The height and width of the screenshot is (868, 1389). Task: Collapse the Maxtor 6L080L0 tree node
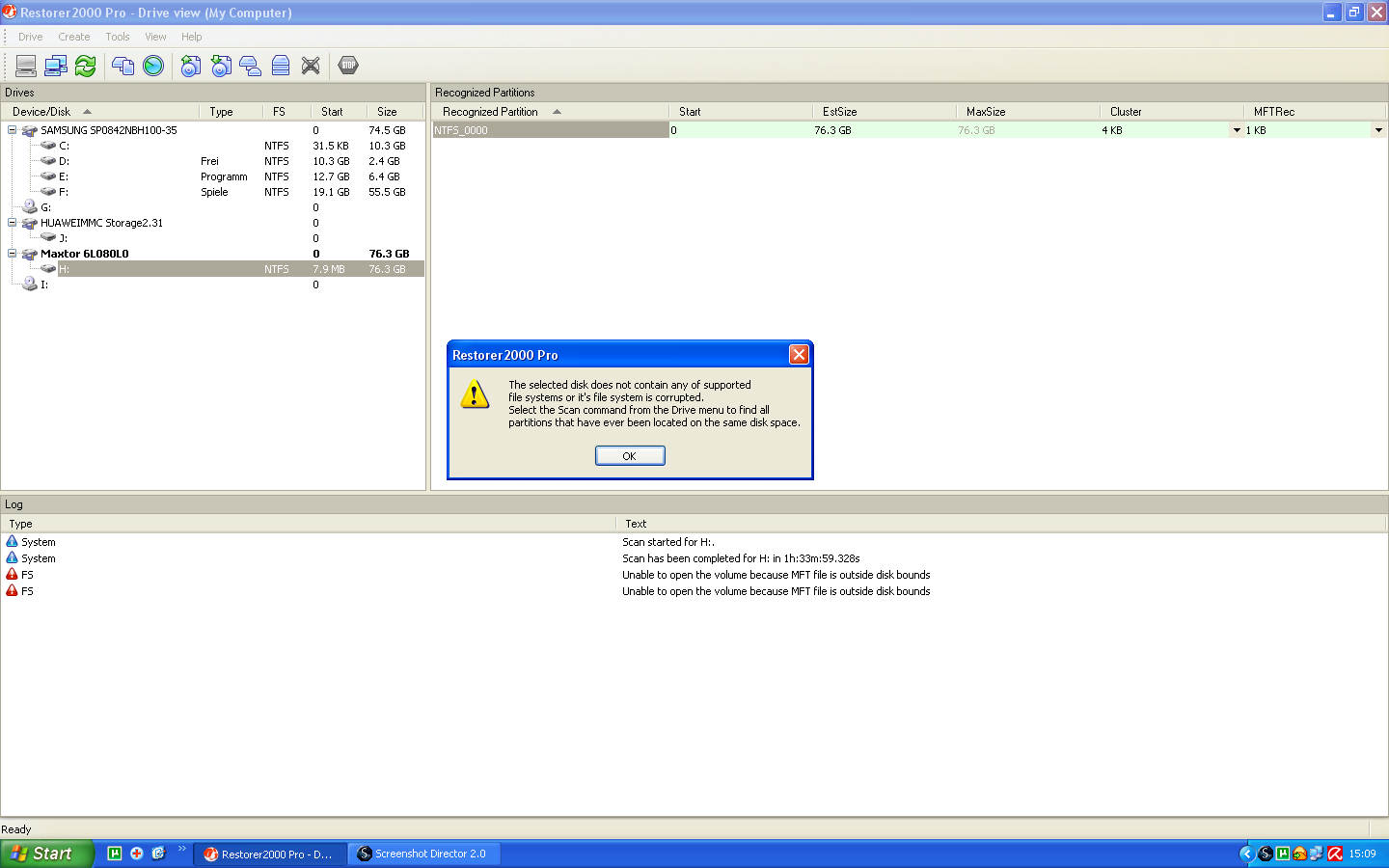pos(12,254)
